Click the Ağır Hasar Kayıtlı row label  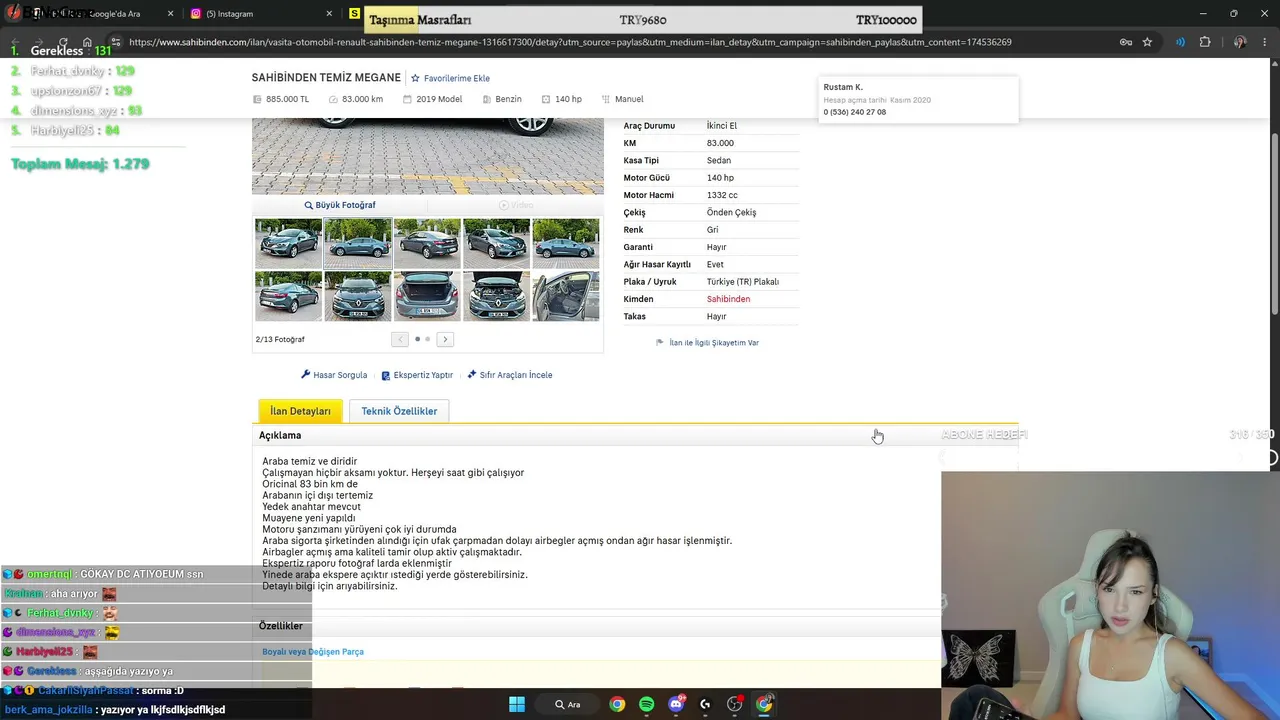point(657,264)
